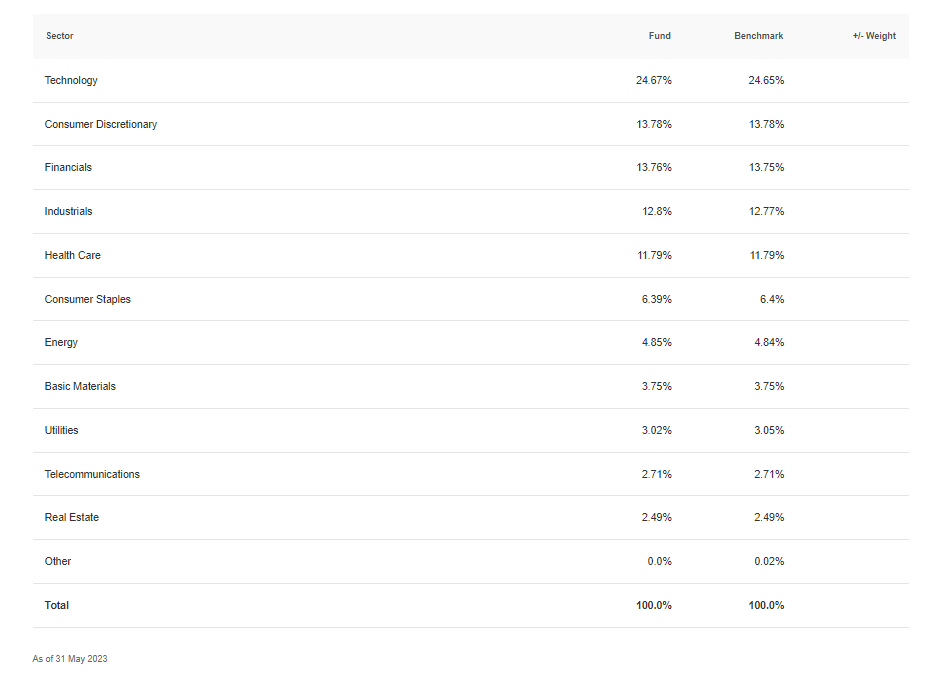
Task: Click the Other sector benchmark value 0.02%
Action: coord(769,561)
